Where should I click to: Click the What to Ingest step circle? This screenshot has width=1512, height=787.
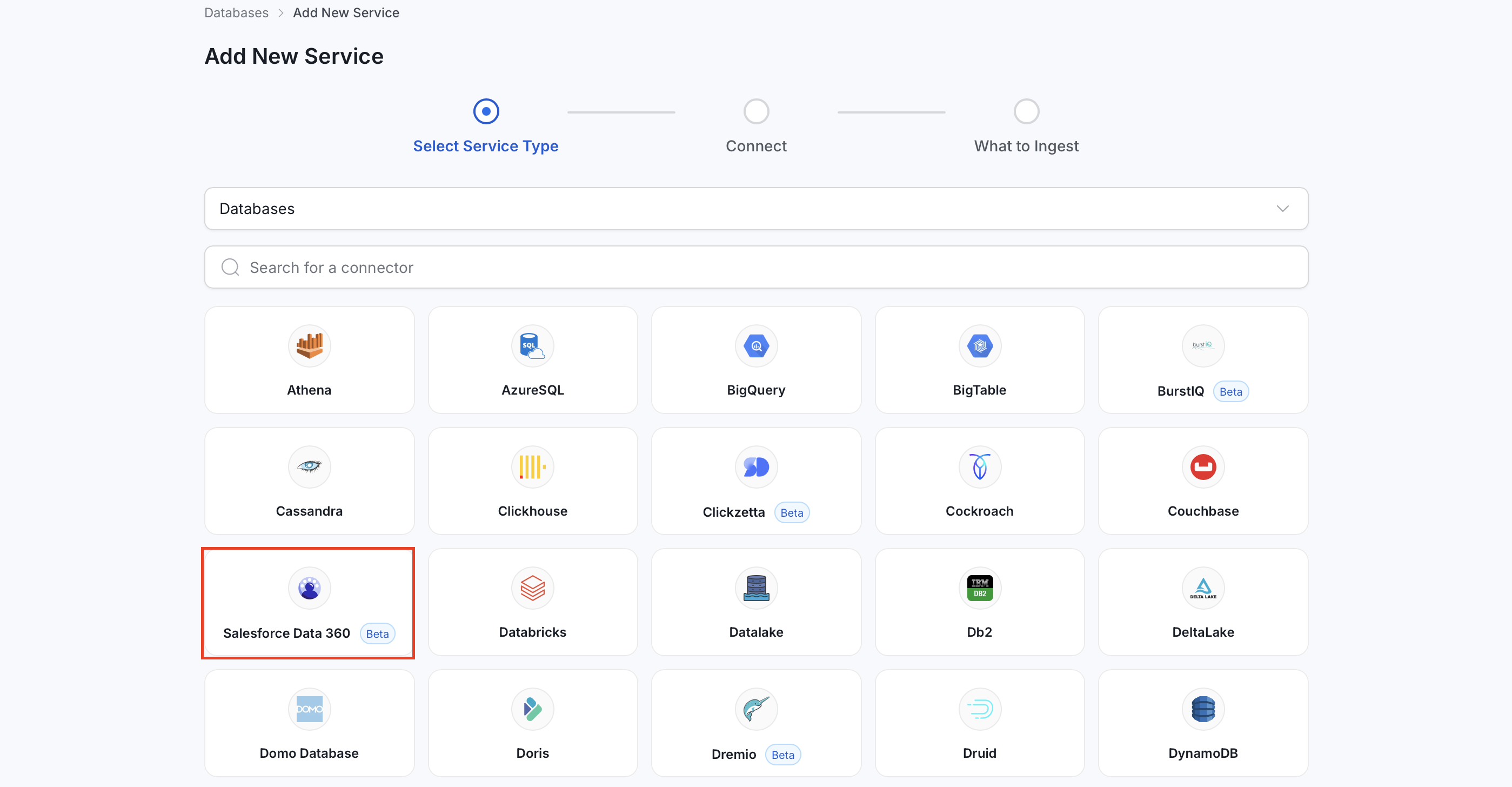[x=1026, y=111]
